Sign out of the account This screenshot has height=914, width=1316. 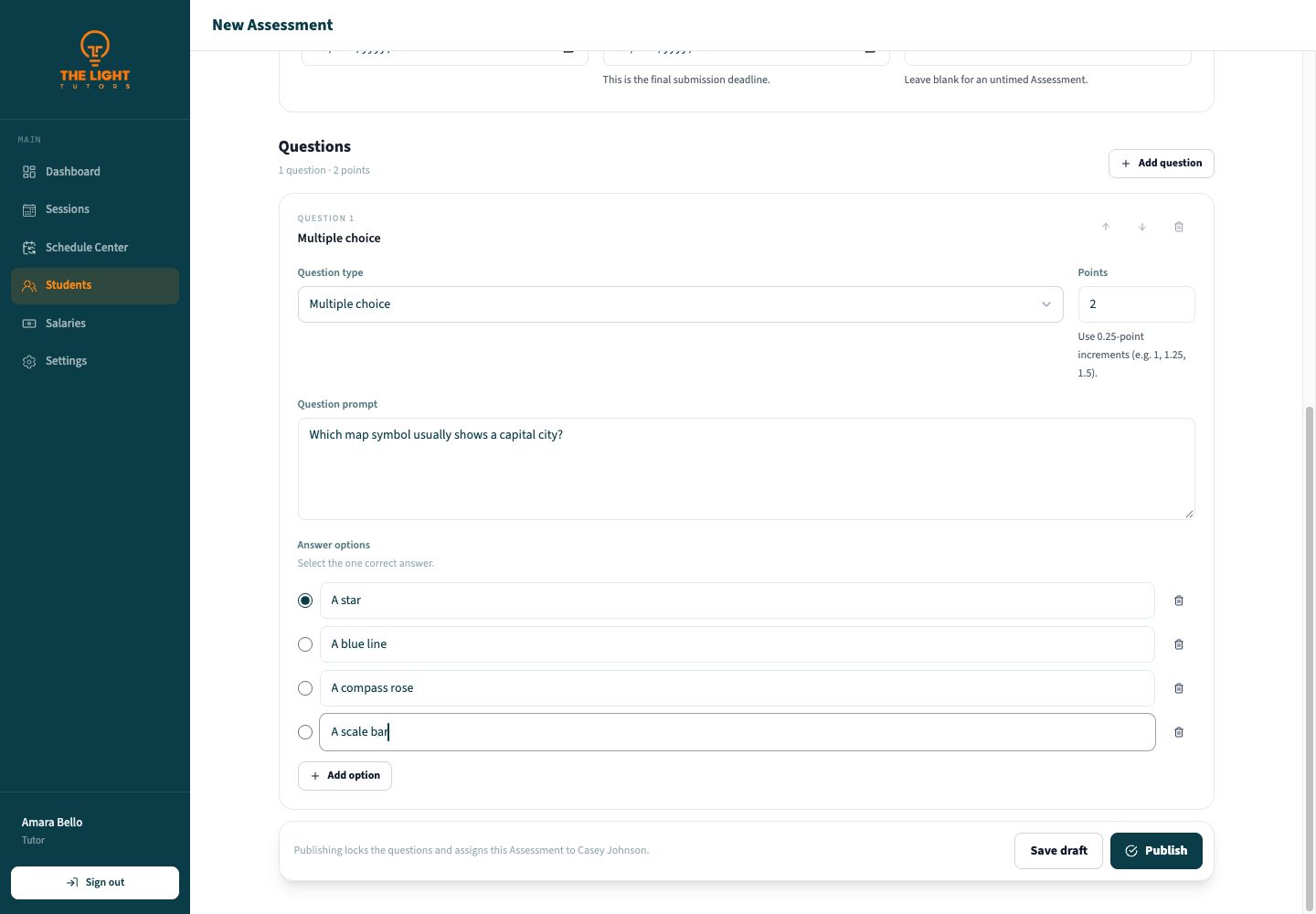[95, 883]
